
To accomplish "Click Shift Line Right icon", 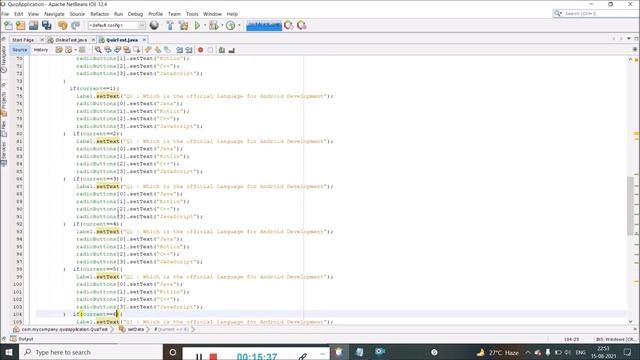I will tap(189, 50).
